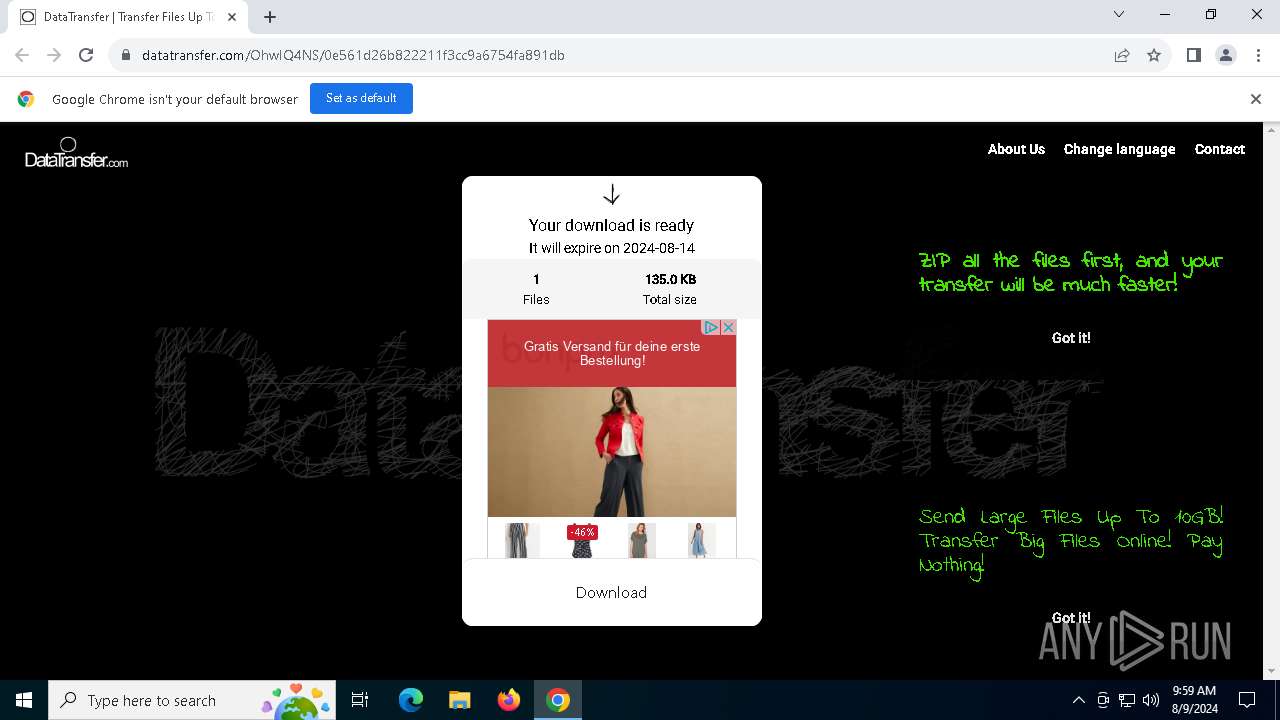
Task: Click the blue dress ad thumbnail
Action: coord(701,540)
